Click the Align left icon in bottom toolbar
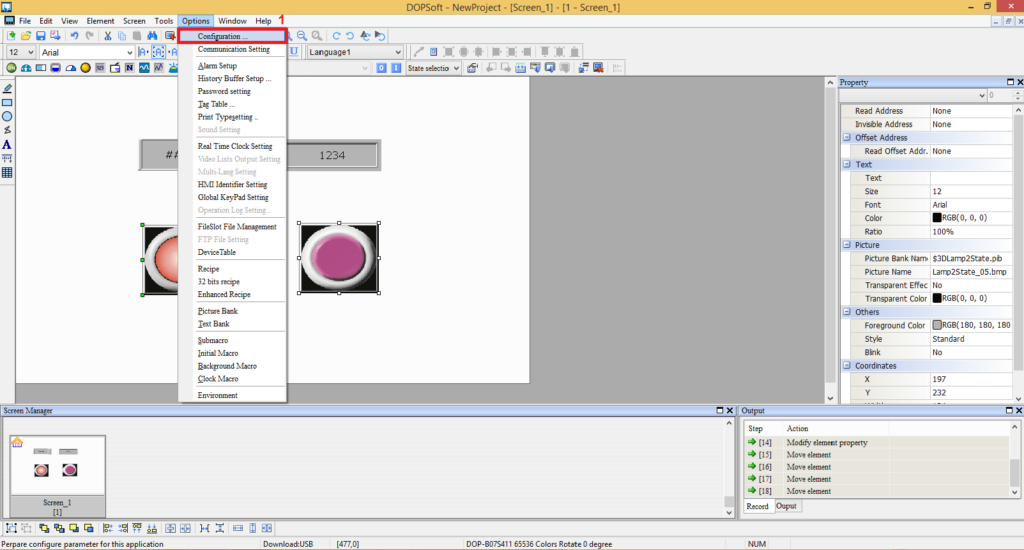This screenshot has height=550, width=1024. [108, 528]
